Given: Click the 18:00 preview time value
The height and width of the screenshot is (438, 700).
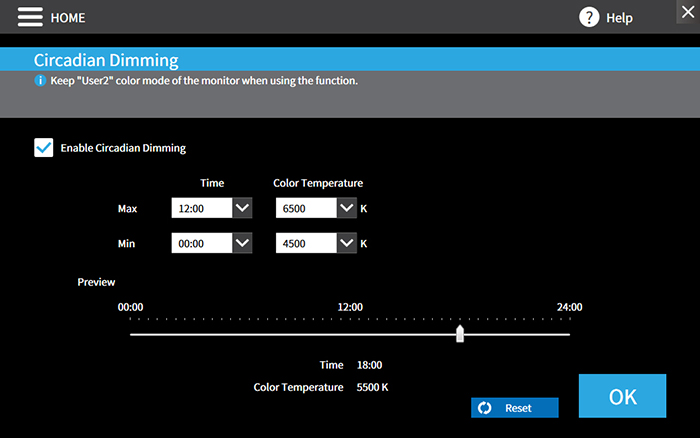Looking at the screenshot, I should pyautogui.click(x=369, y=365).
